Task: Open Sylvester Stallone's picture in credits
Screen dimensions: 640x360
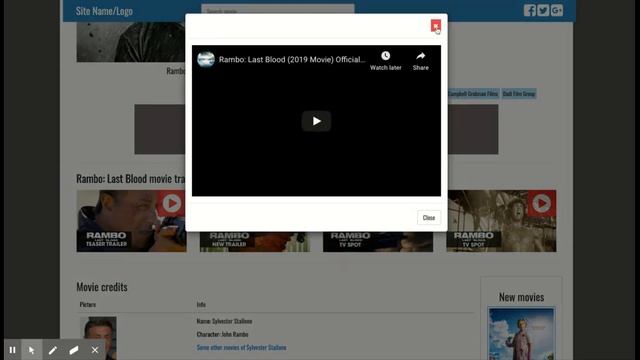Action: [98, 338]
